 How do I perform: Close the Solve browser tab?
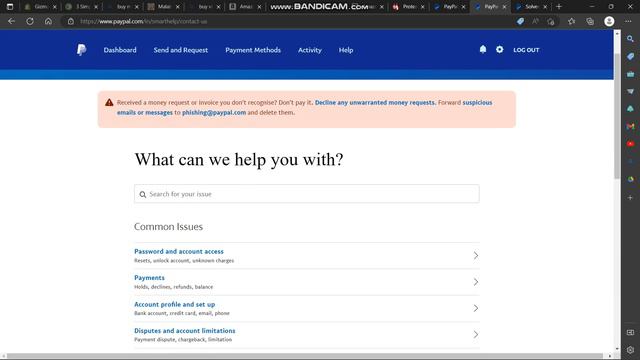(x=545, y=7)
